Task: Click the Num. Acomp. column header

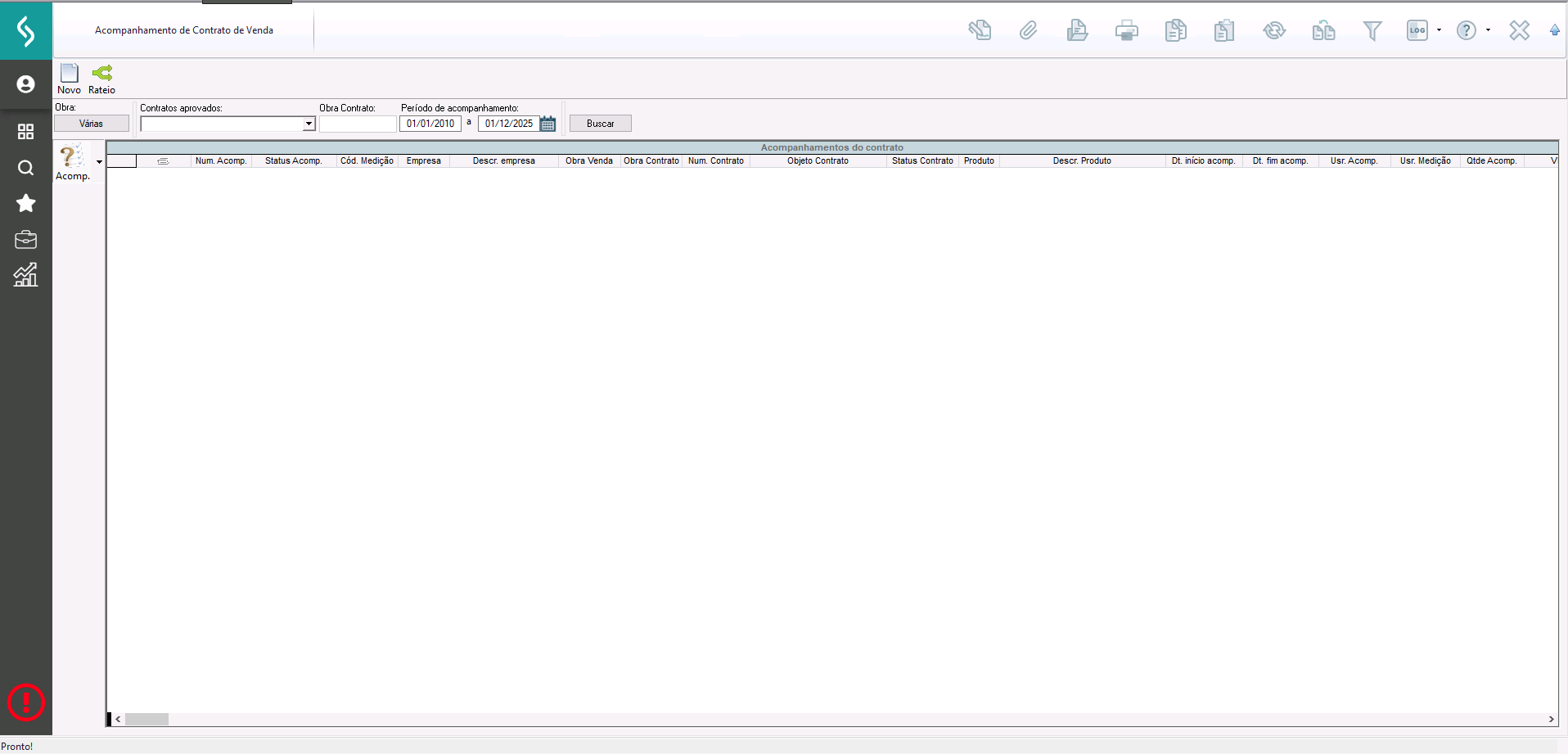Action: click(x=221, y=161)
